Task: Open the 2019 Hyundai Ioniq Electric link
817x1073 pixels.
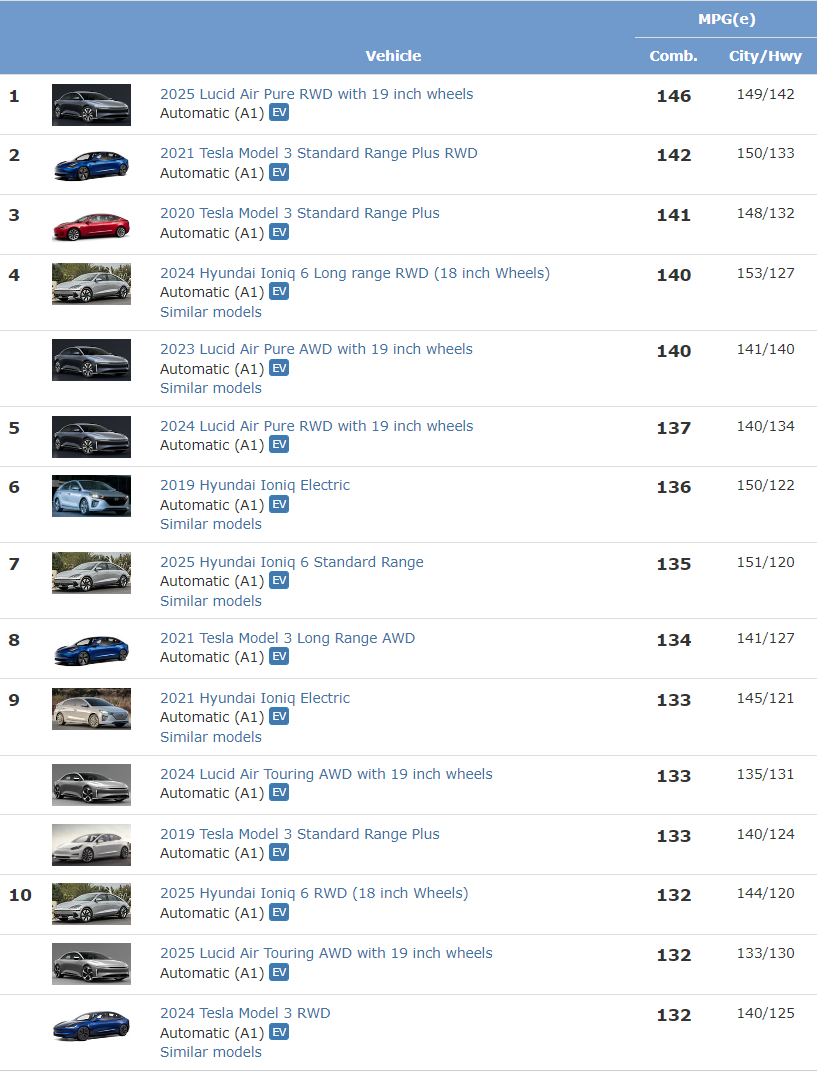Action: click(255, 485)
